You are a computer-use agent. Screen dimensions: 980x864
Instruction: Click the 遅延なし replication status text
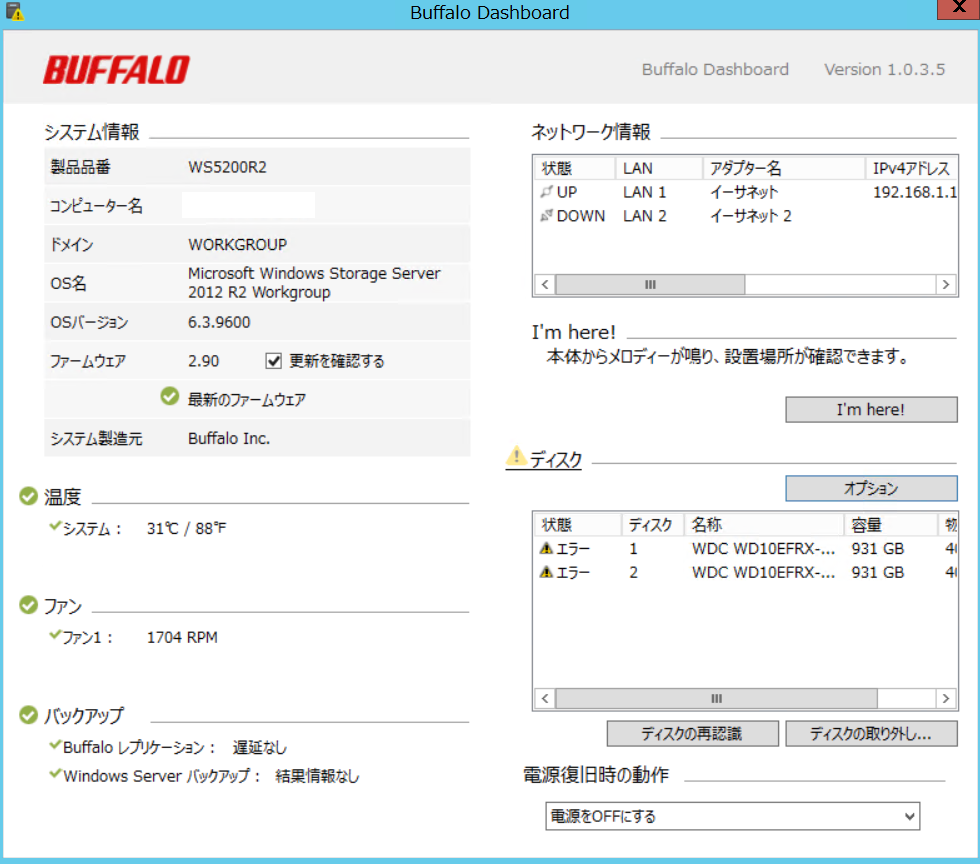[x=259, y=747]
